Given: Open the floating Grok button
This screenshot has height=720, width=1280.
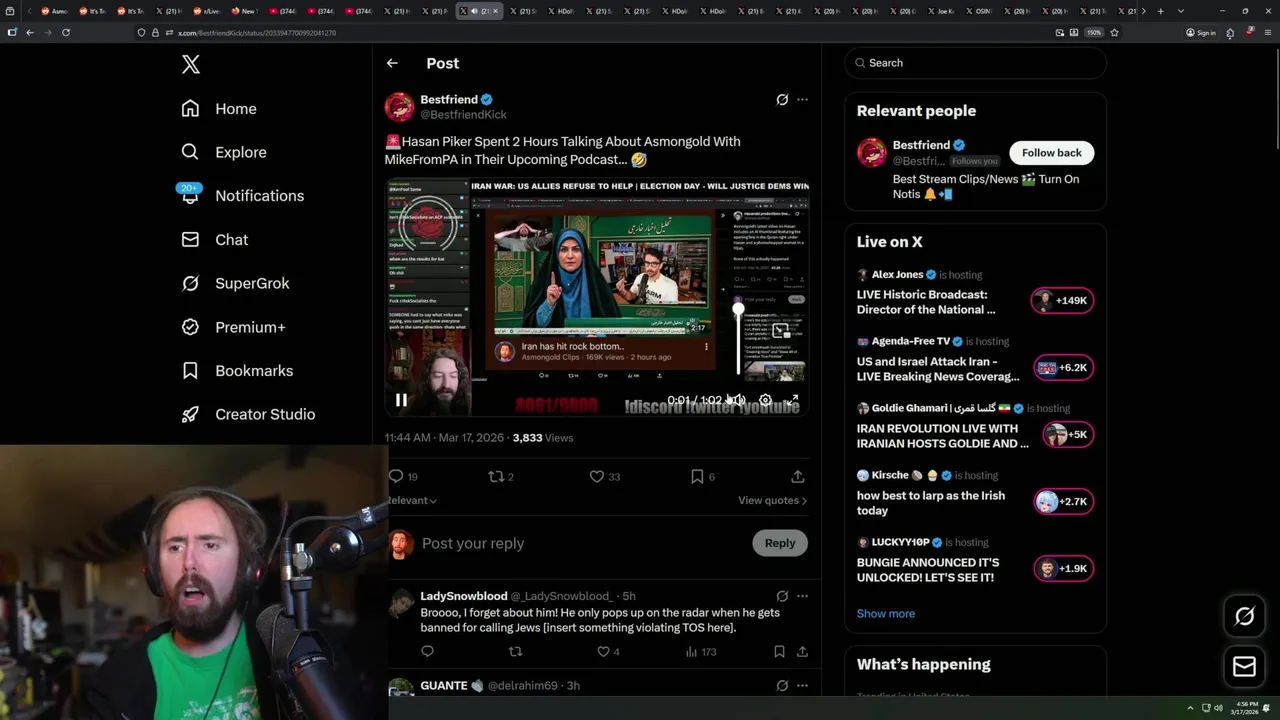Looking at the screenshot, I should click(x=1244, y=617).
